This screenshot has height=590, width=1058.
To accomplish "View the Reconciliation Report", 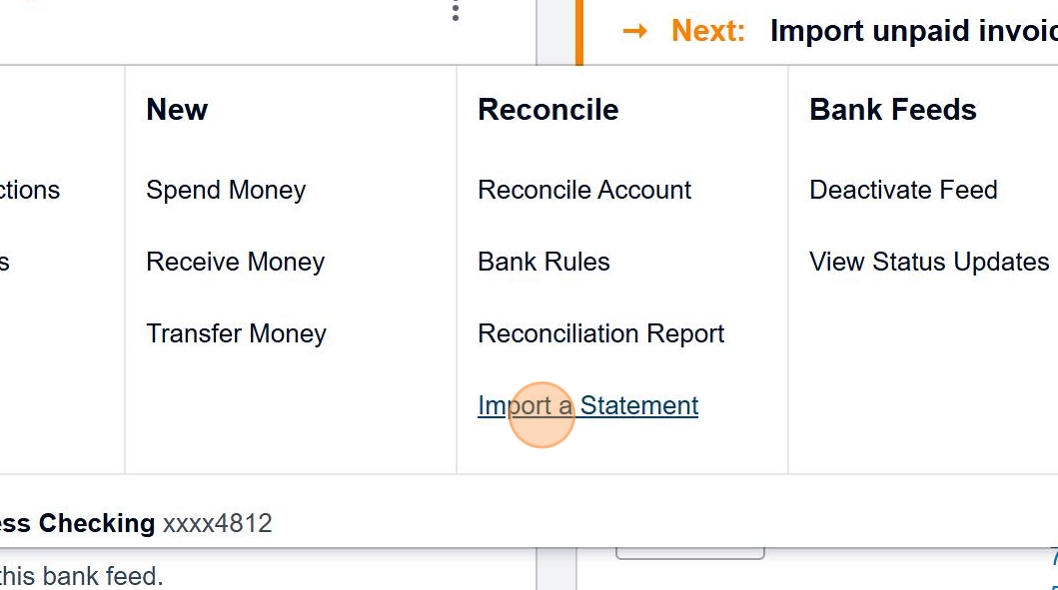I will [x=600, y=334].
